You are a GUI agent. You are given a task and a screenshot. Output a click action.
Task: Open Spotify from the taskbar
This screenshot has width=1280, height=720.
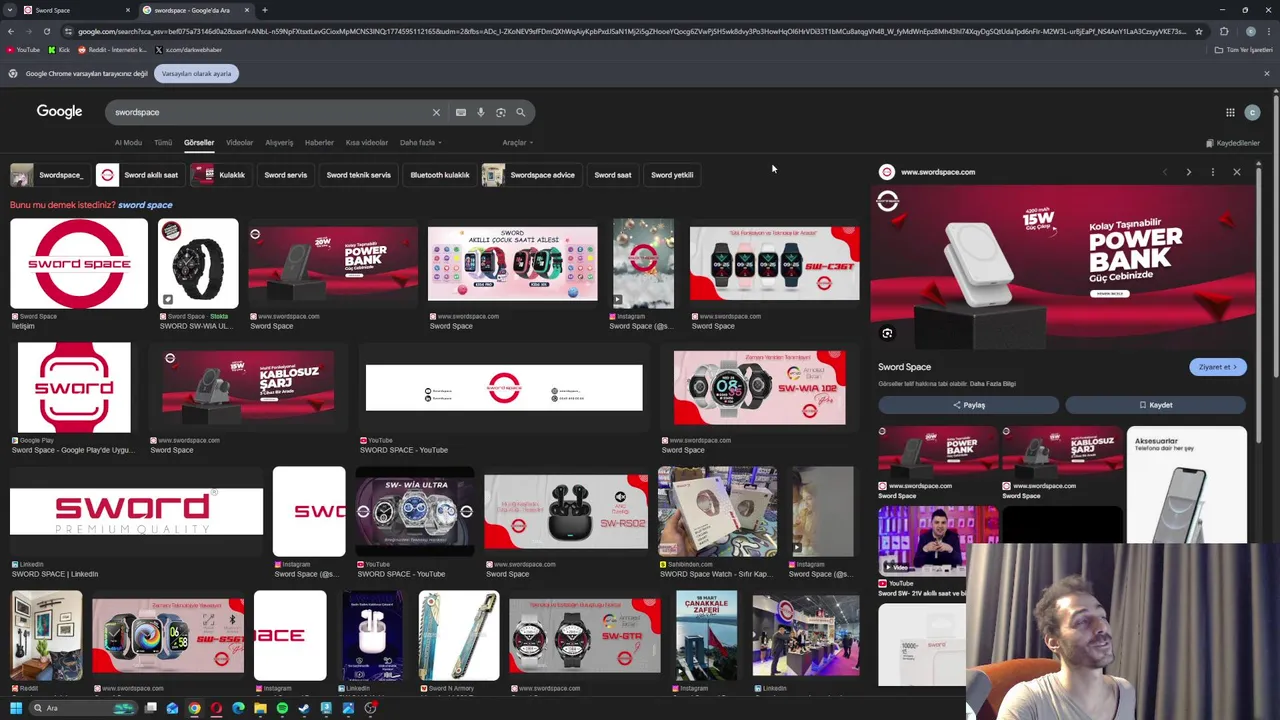coord(282,708)
